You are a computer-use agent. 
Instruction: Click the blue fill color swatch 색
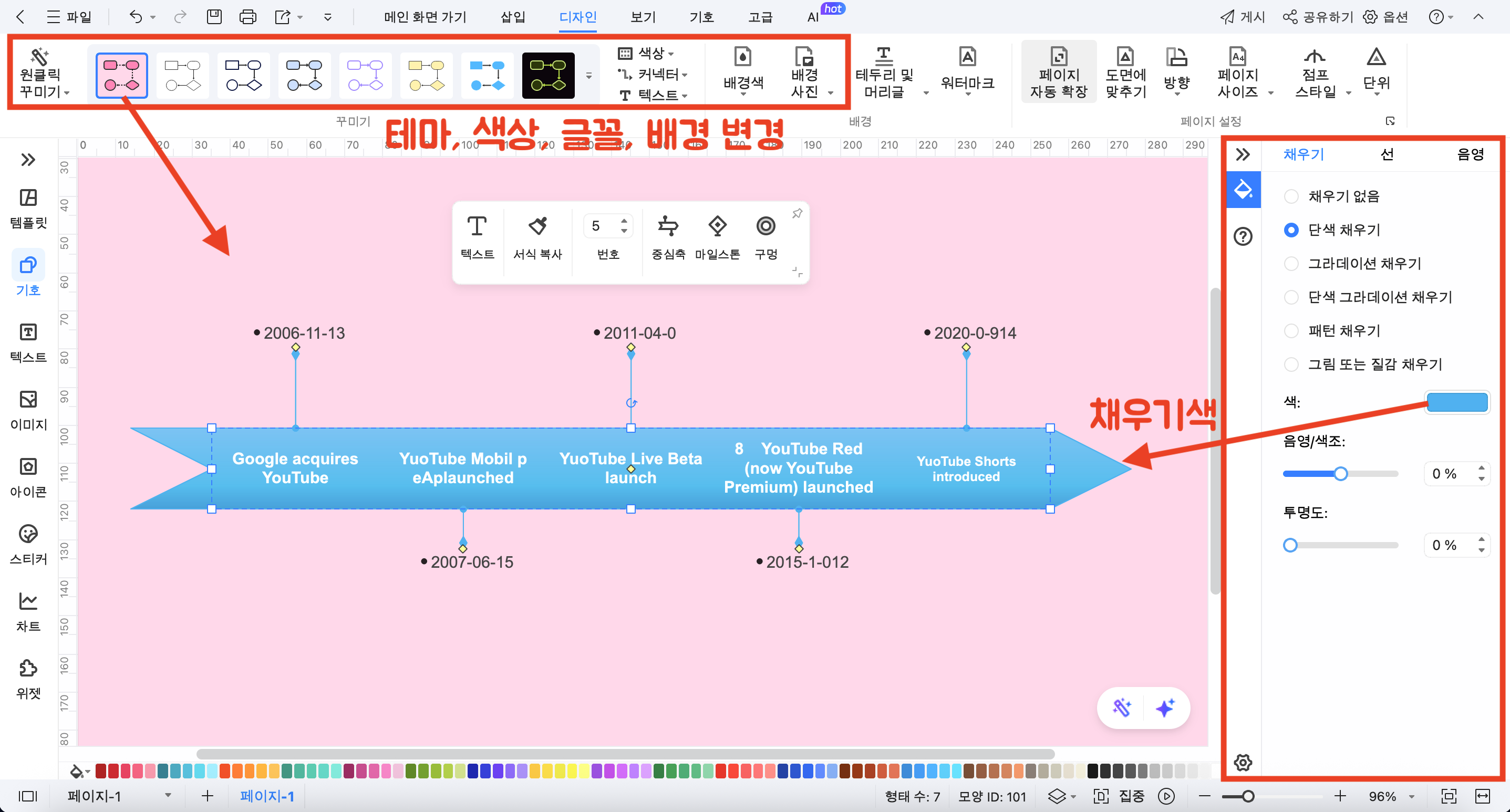click(x=1456, y=402)
